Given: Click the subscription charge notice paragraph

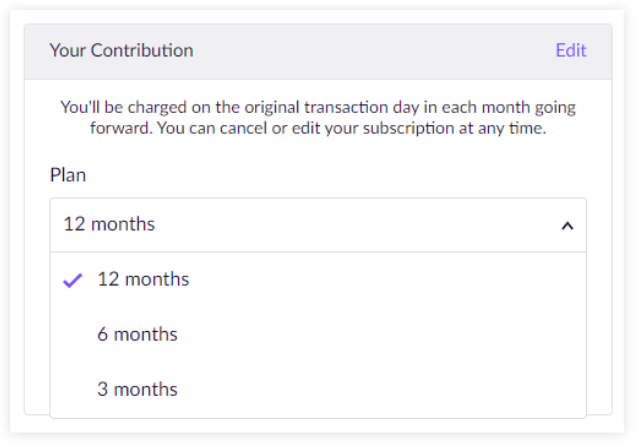Looking at the screenshot, I should coord(317,119).
